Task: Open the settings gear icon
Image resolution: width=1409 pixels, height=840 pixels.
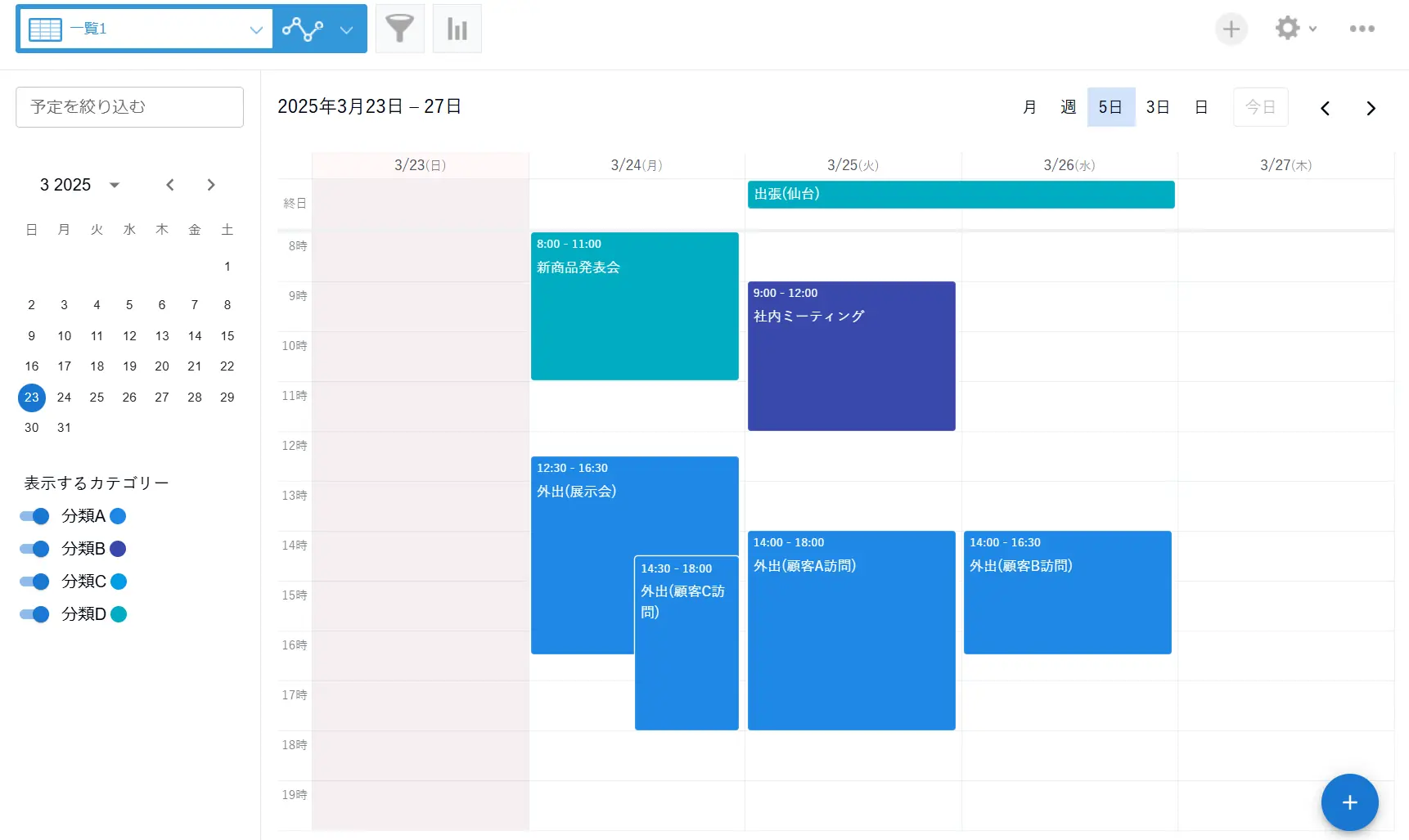Action: (x=1288, y=29)
